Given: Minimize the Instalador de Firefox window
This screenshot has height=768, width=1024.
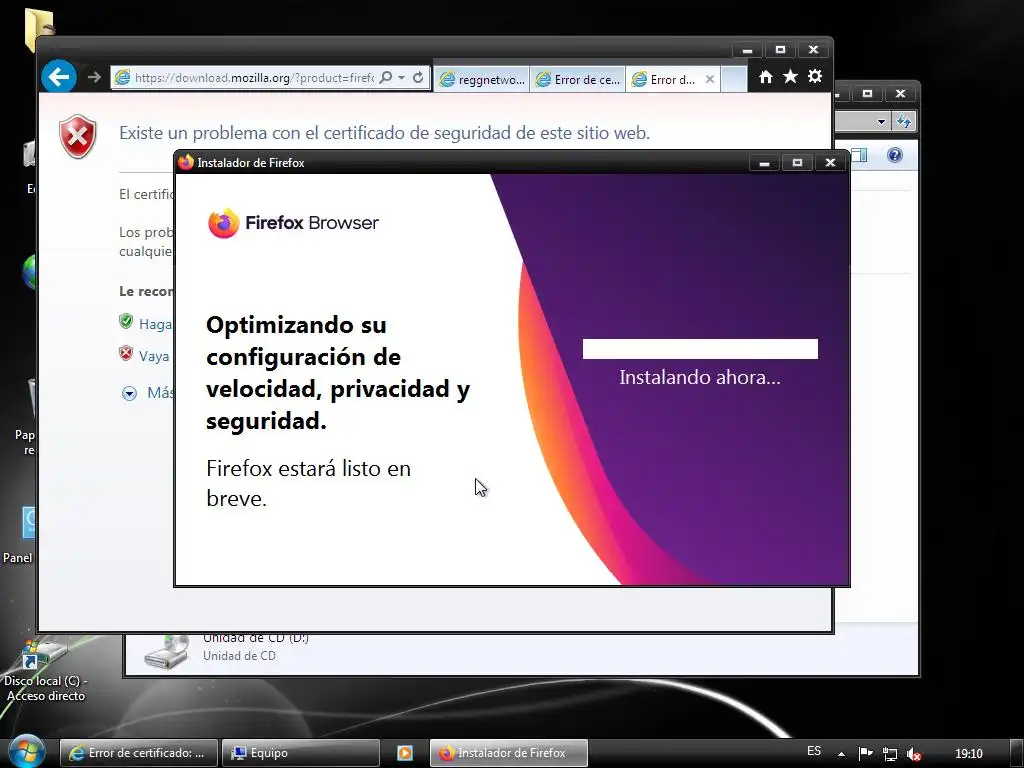Looking at the screenshot, I should coord(764,163).
